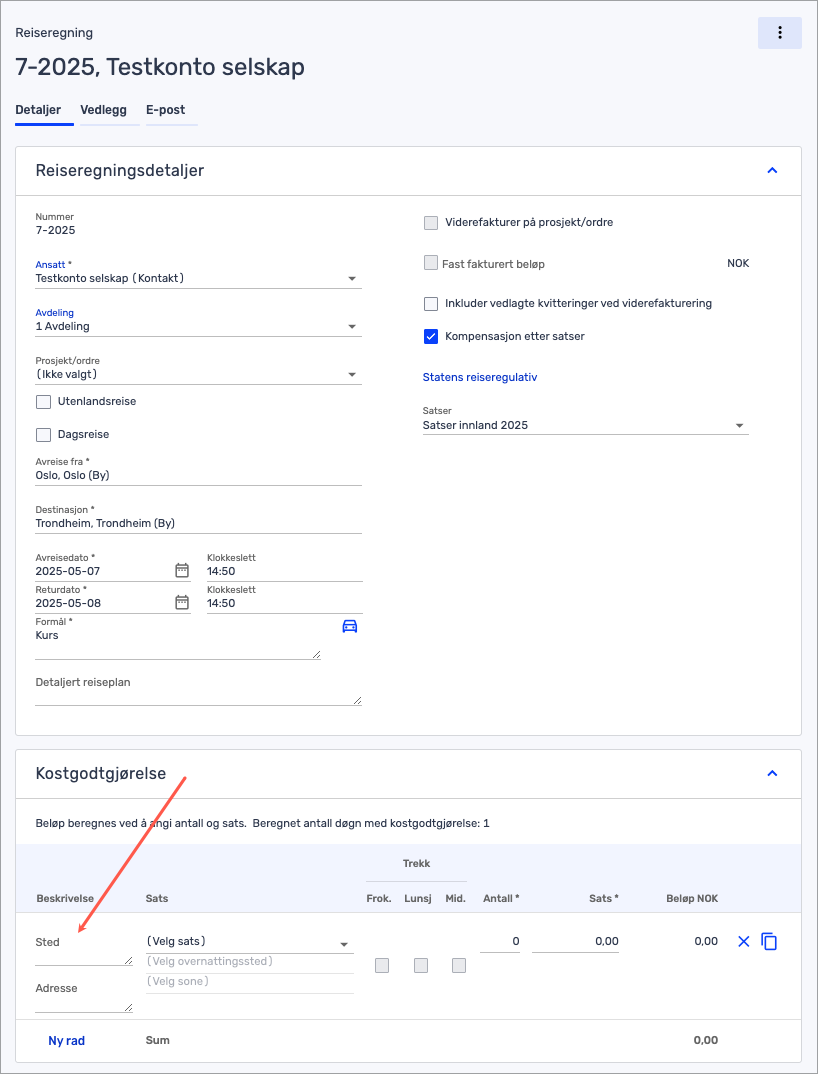Open the Avreisedato calendar picker
818x1074 pixels.
tap(182, 571)
